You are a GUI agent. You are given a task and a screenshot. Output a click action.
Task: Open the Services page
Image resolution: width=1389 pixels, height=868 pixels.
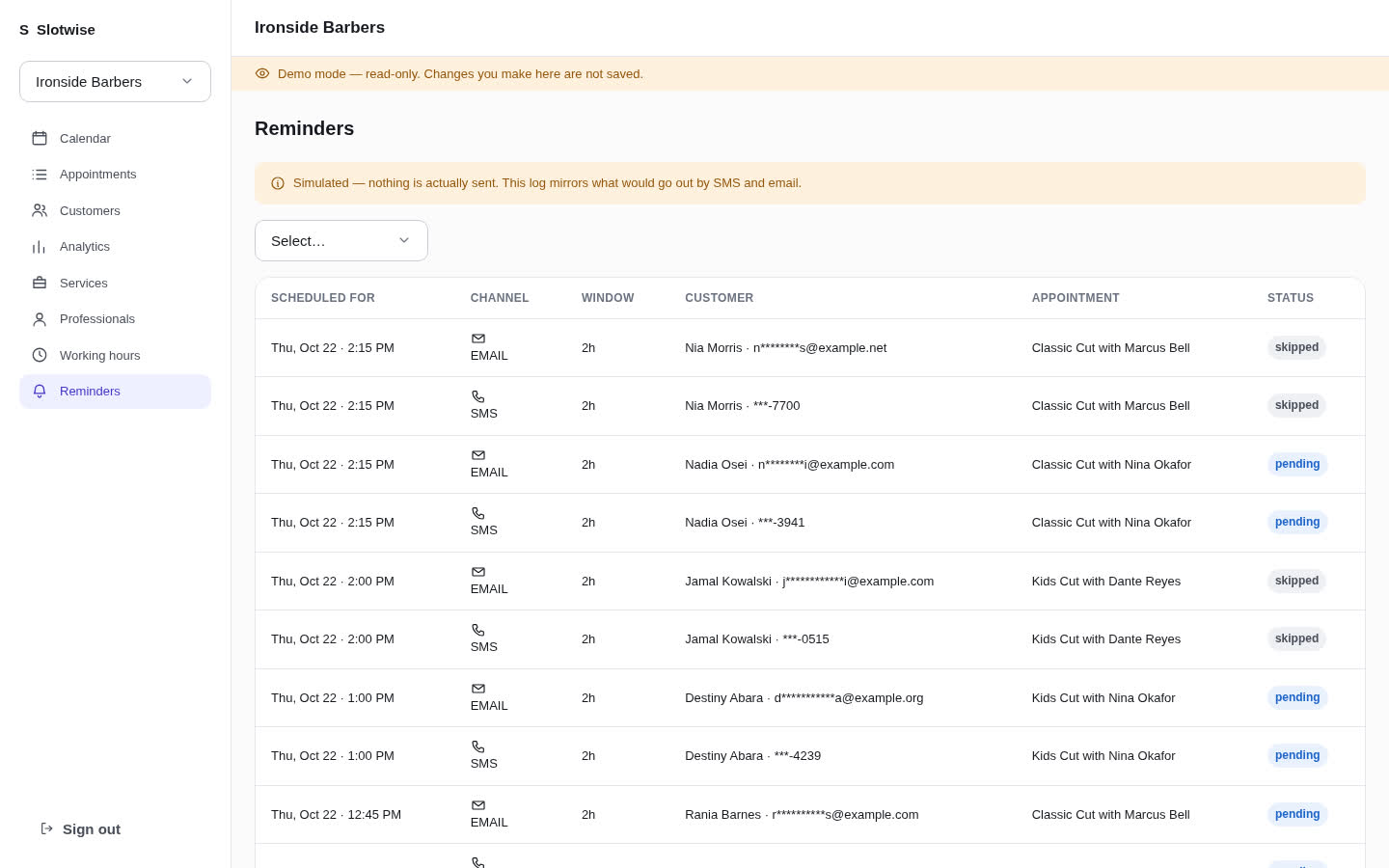click(115, 283)
